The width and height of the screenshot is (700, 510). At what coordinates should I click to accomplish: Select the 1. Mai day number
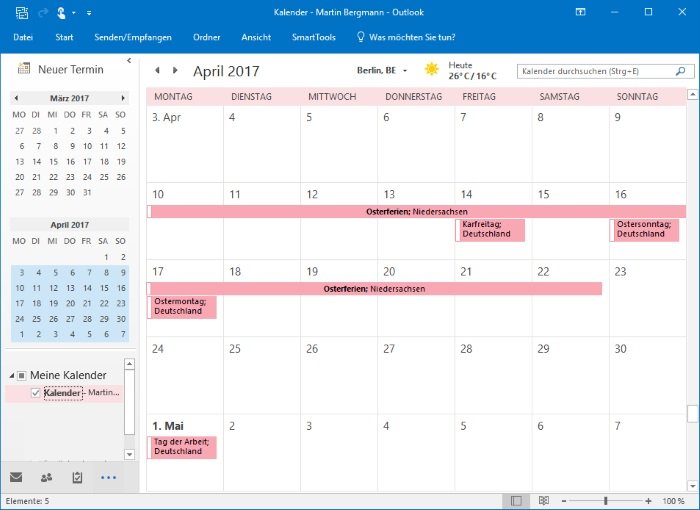click(168, 426)
